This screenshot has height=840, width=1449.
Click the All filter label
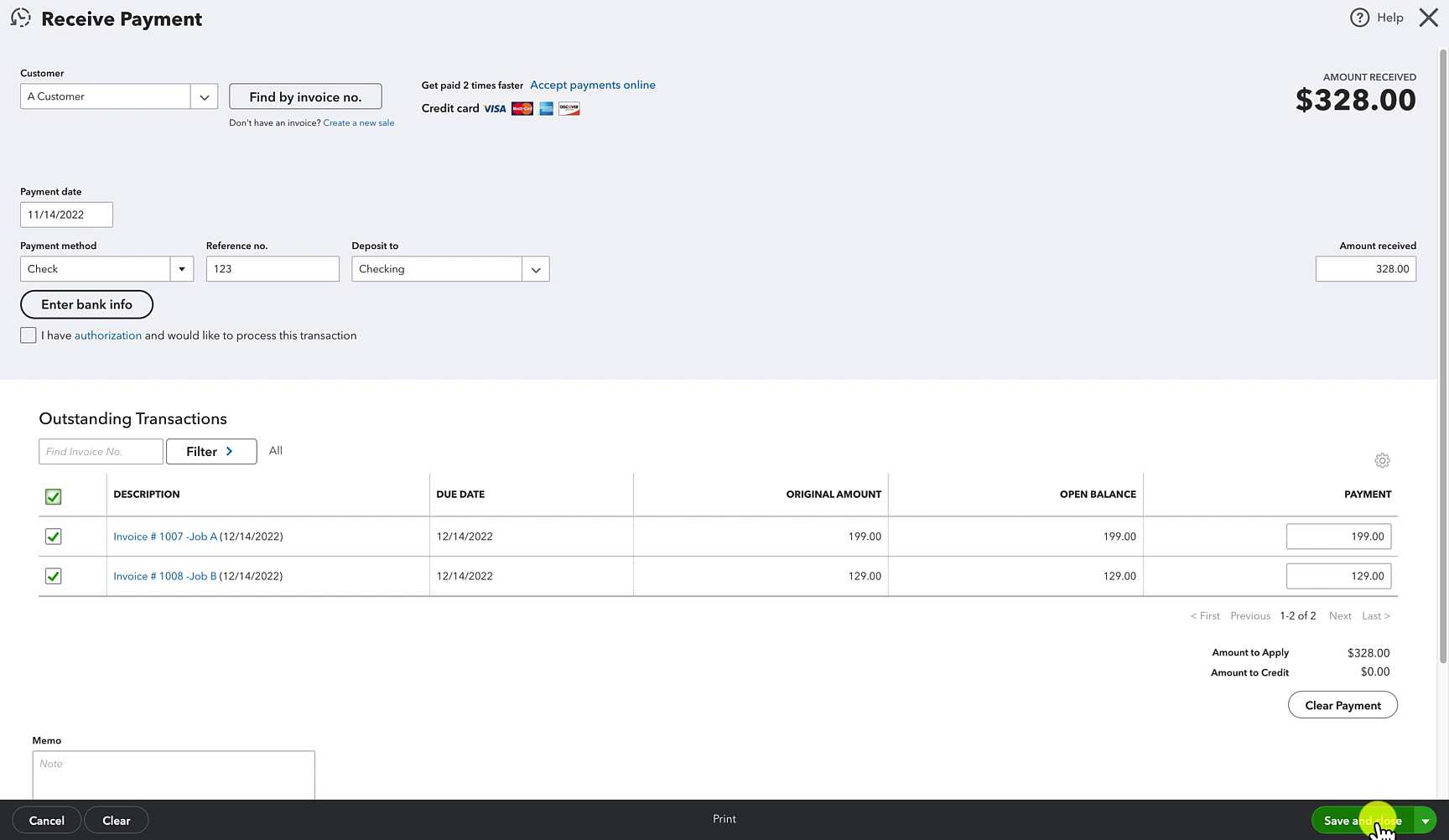[x=276, y=451]
